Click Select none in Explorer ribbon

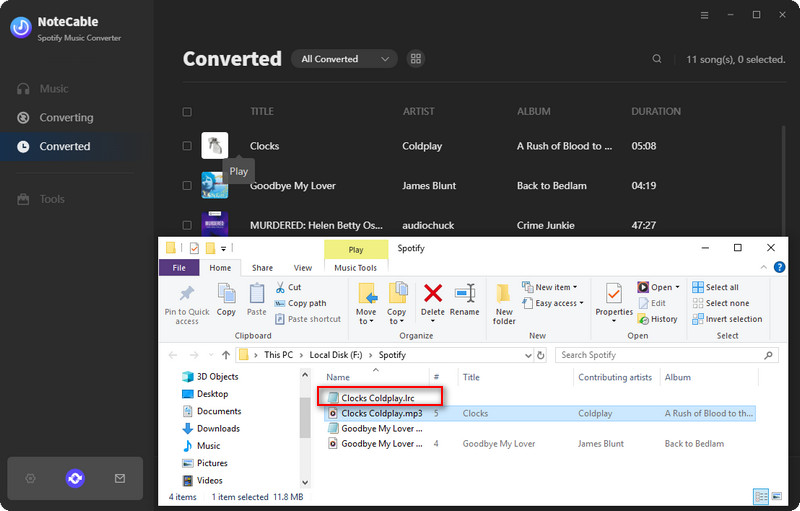720,303
